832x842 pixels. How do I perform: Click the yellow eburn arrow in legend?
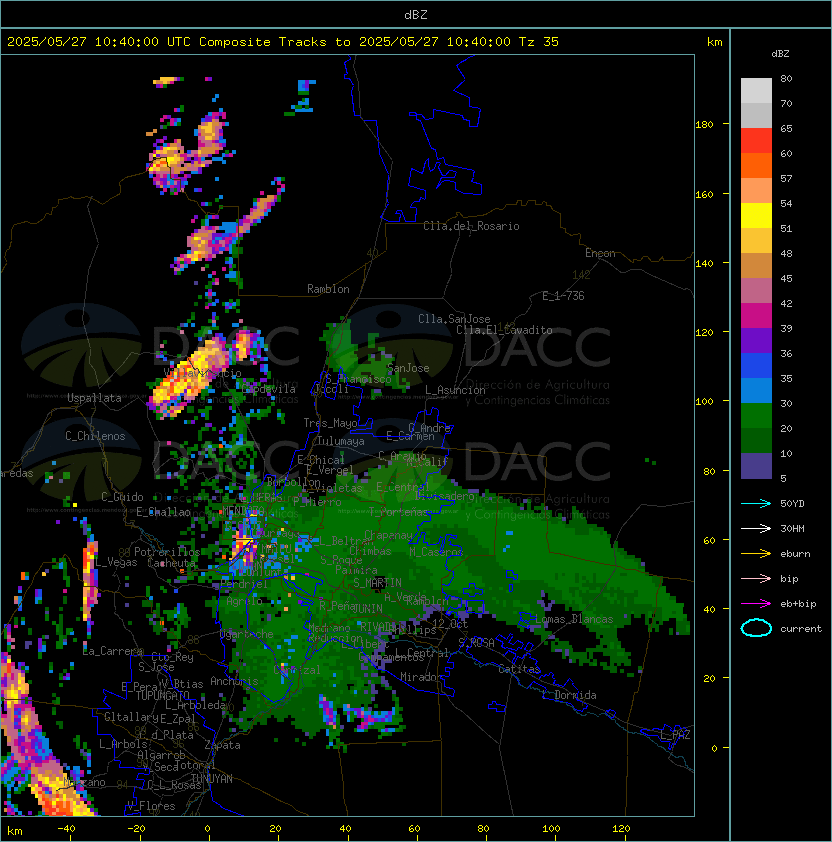coord(756,554)
